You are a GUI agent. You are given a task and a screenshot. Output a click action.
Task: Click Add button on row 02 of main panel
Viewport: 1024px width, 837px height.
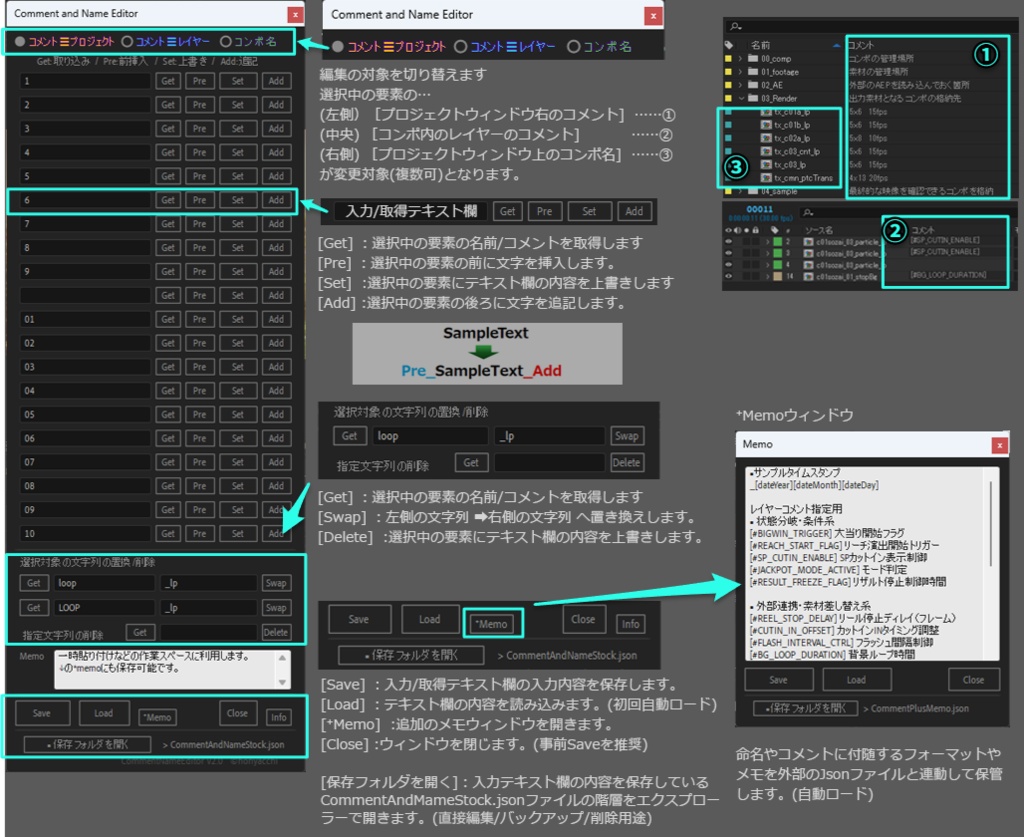[x=276, y=343]
